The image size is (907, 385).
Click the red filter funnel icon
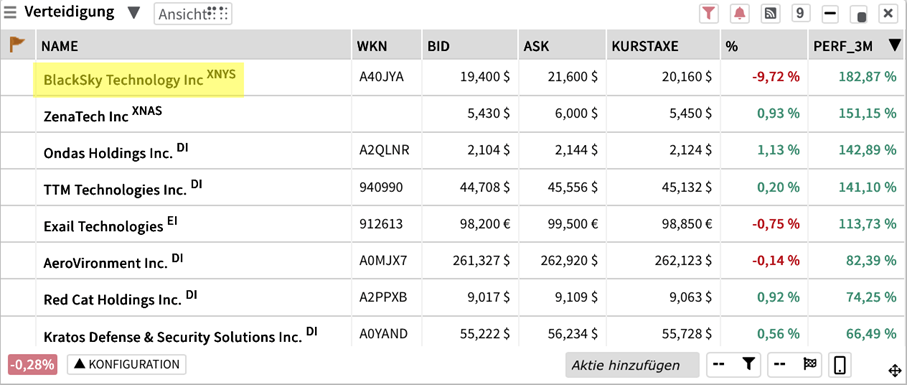pos(708,13)
